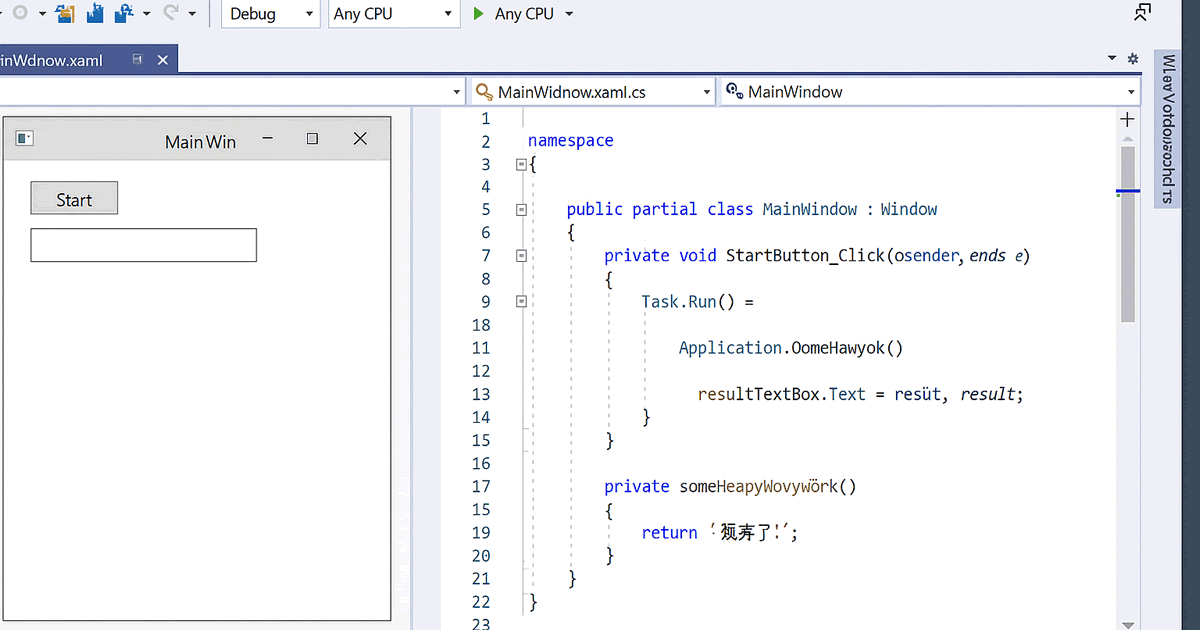Click the plus splitter icon above scrollbar
This screenshot has width=1200, height=630.
click(x=1127, y=118)
